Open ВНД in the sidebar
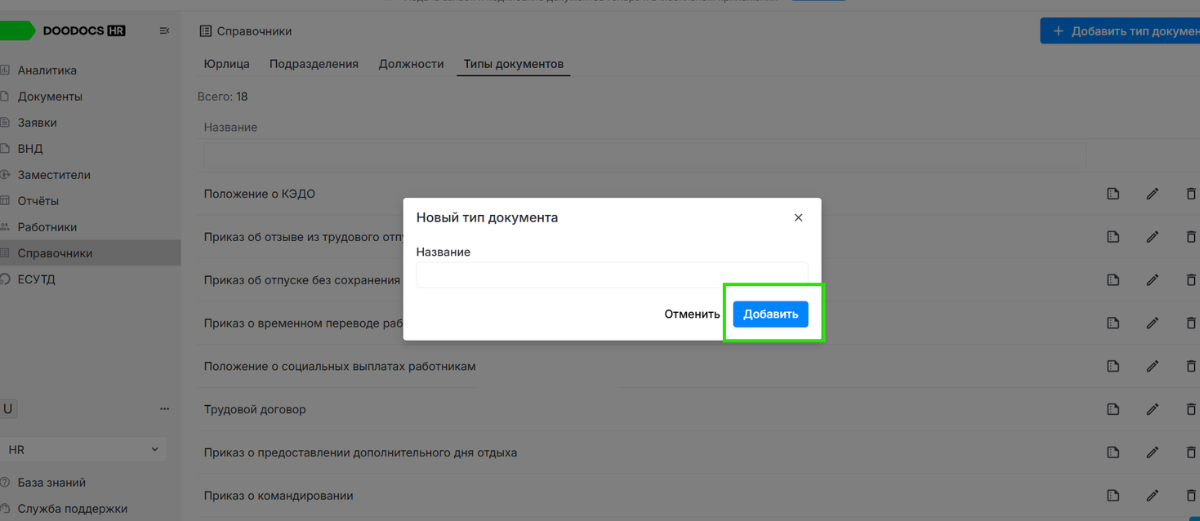The height and width of the screenshot is (521, 1200). (x=30, y=148)
